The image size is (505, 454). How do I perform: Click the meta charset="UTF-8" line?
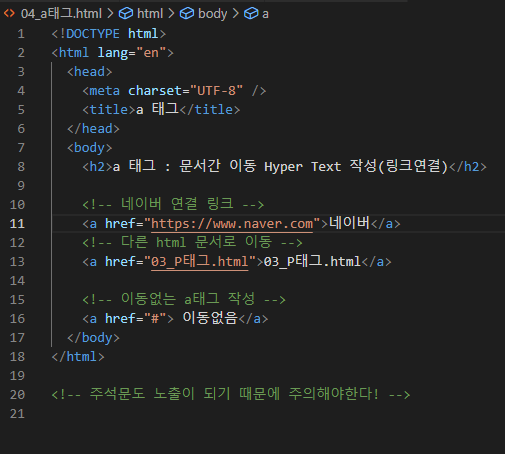coord(174,91)
